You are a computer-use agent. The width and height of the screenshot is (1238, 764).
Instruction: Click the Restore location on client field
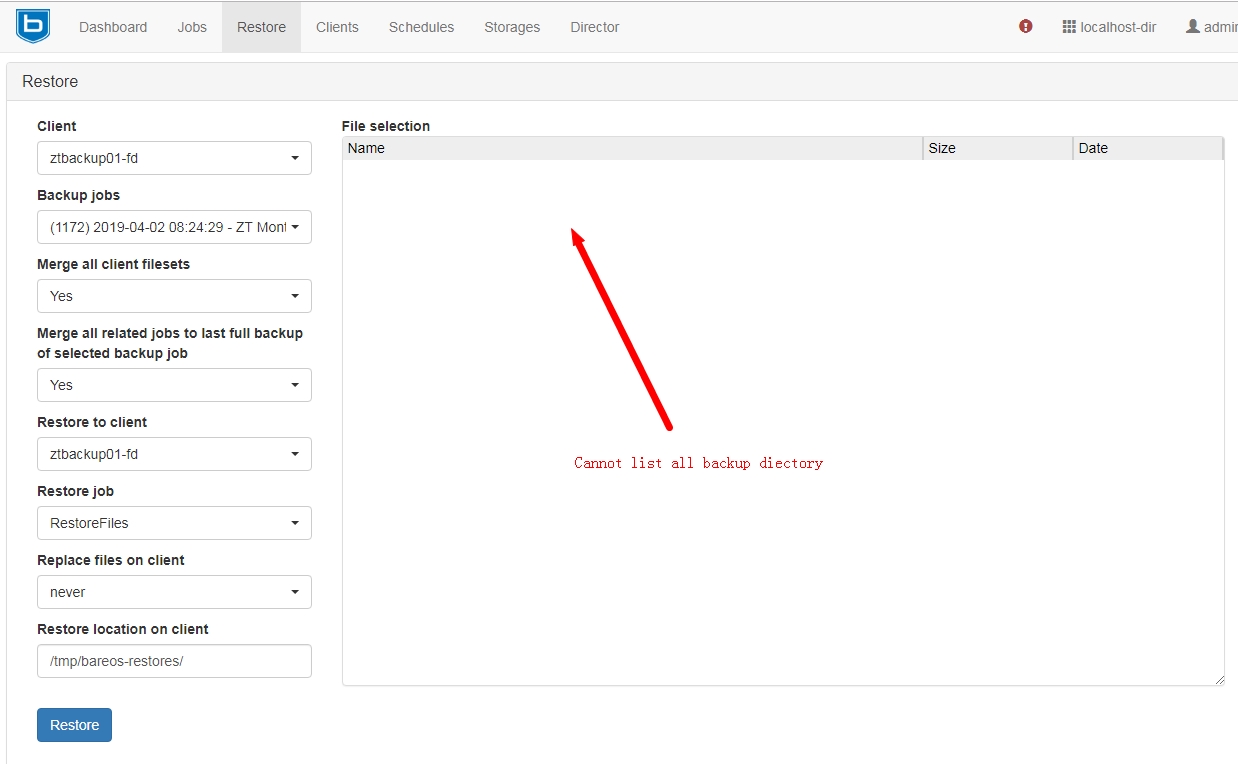coord(174,661)
